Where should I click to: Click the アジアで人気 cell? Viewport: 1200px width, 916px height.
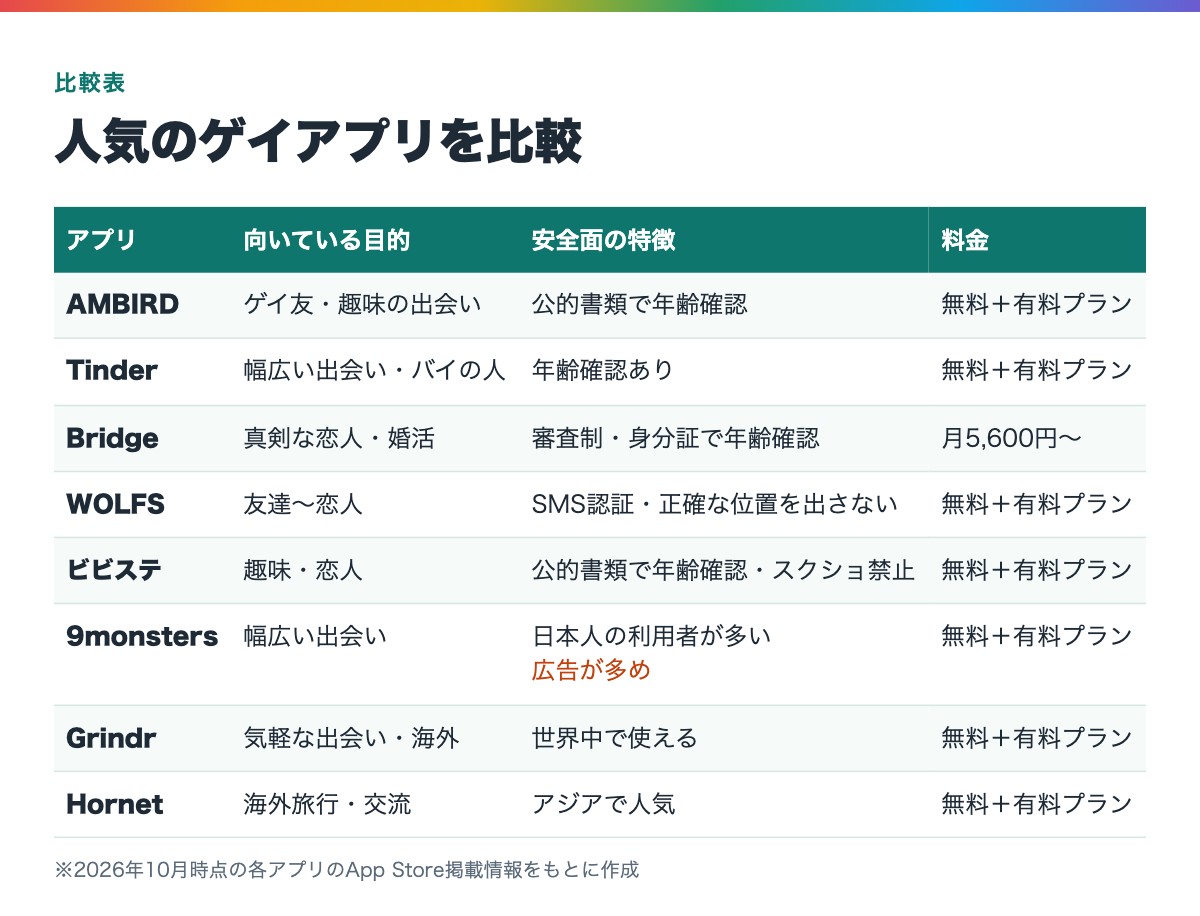click(x=723, y=804)
